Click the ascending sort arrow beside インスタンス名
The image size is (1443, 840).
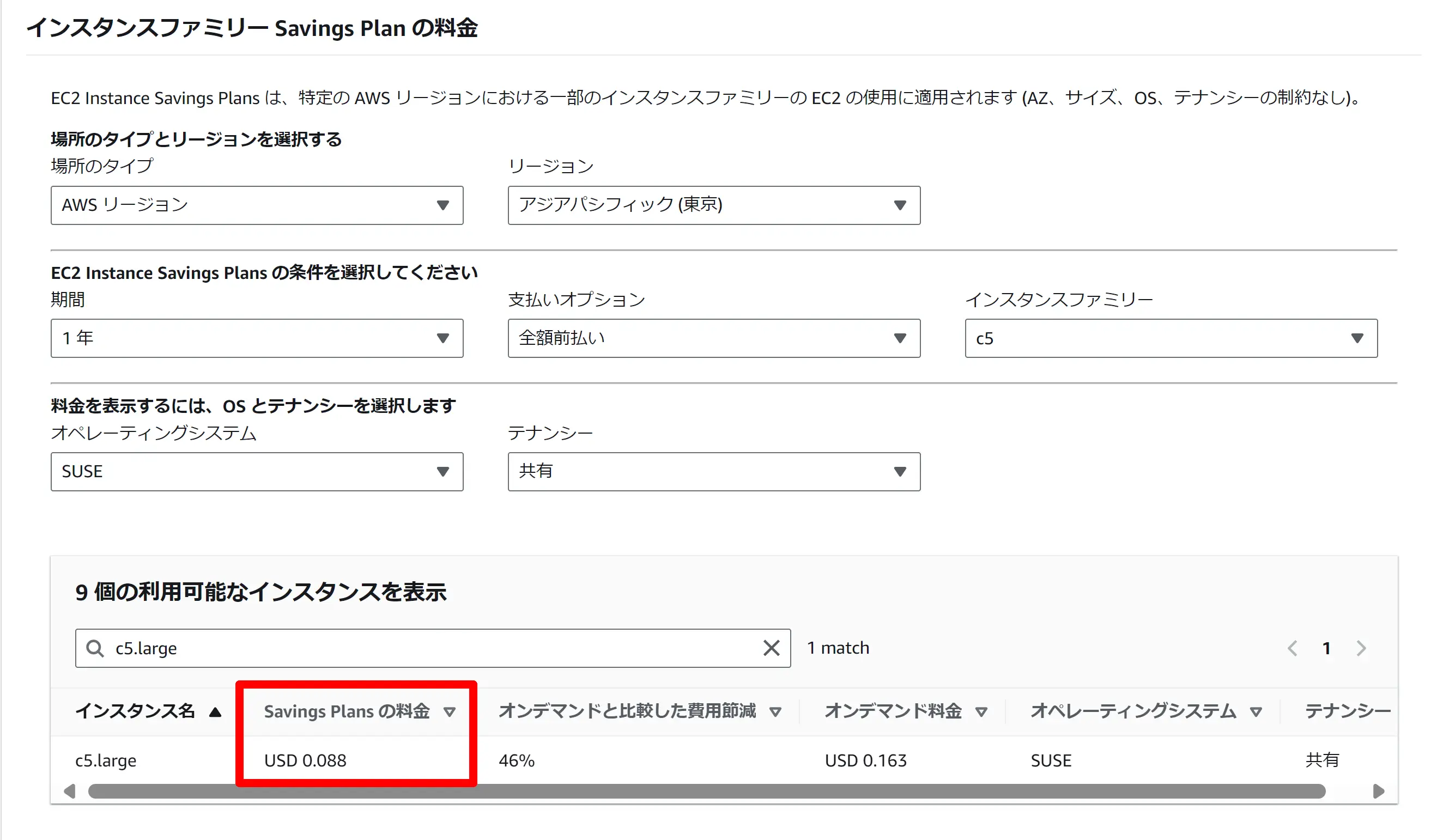click(x=215, y=713)
